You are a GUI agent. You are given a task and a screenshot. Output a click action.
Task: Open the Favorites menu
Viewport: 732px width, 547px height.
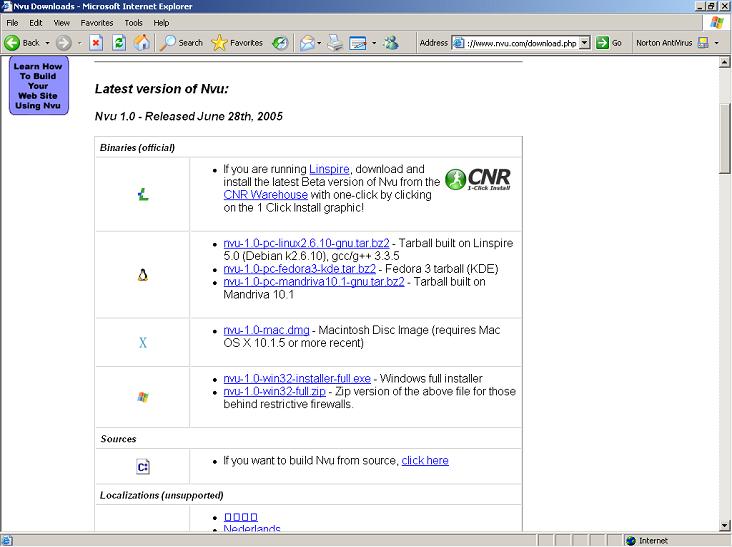point(97,22)
